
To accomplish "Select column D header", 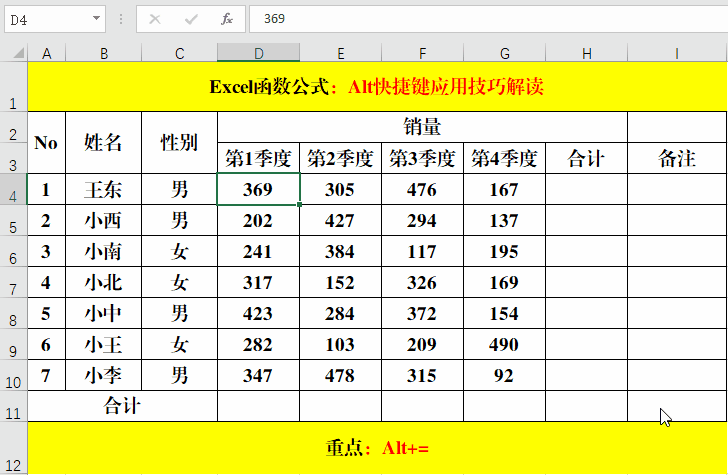I will [x=258, y=53].
